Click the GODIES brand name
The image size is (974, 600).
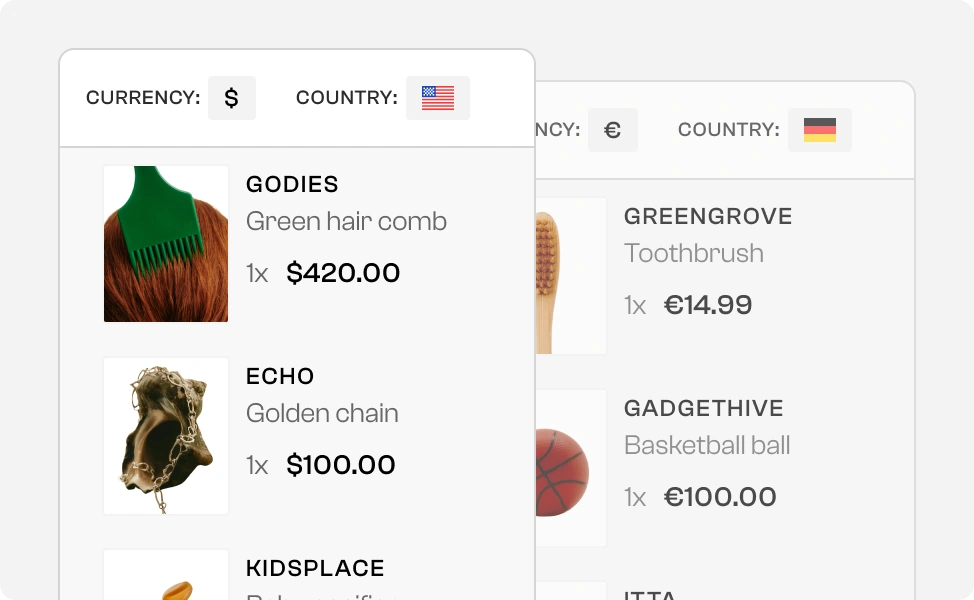[292, 184]
